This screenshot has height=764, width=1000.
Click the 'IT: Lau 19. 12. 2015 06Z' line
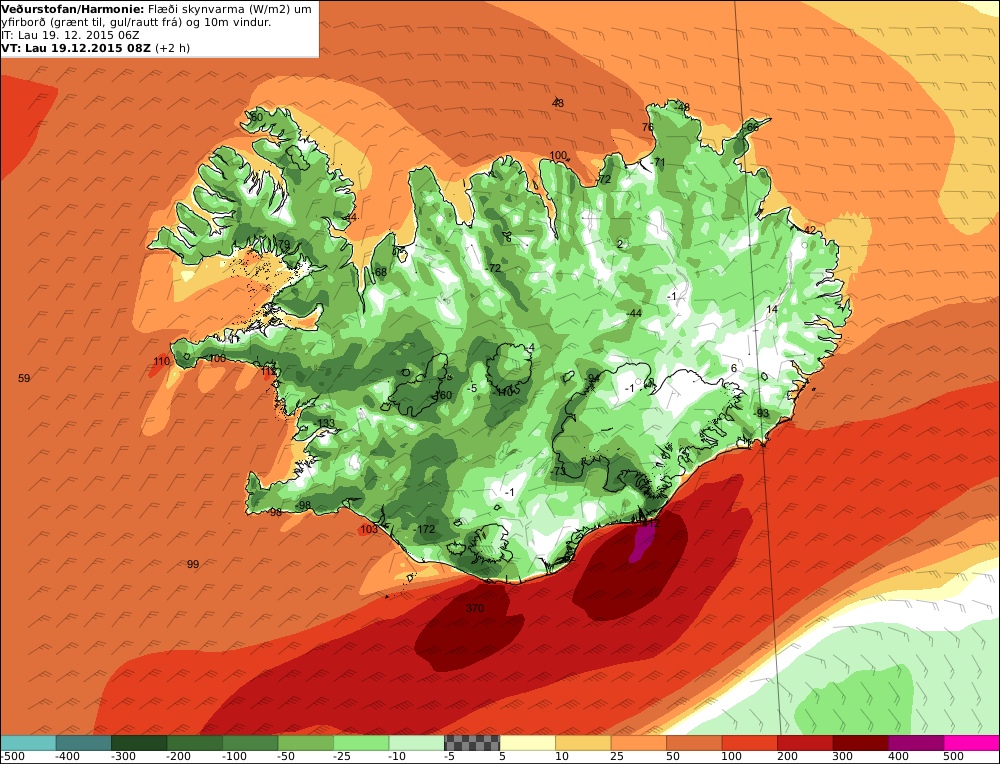tap(71, 35)
